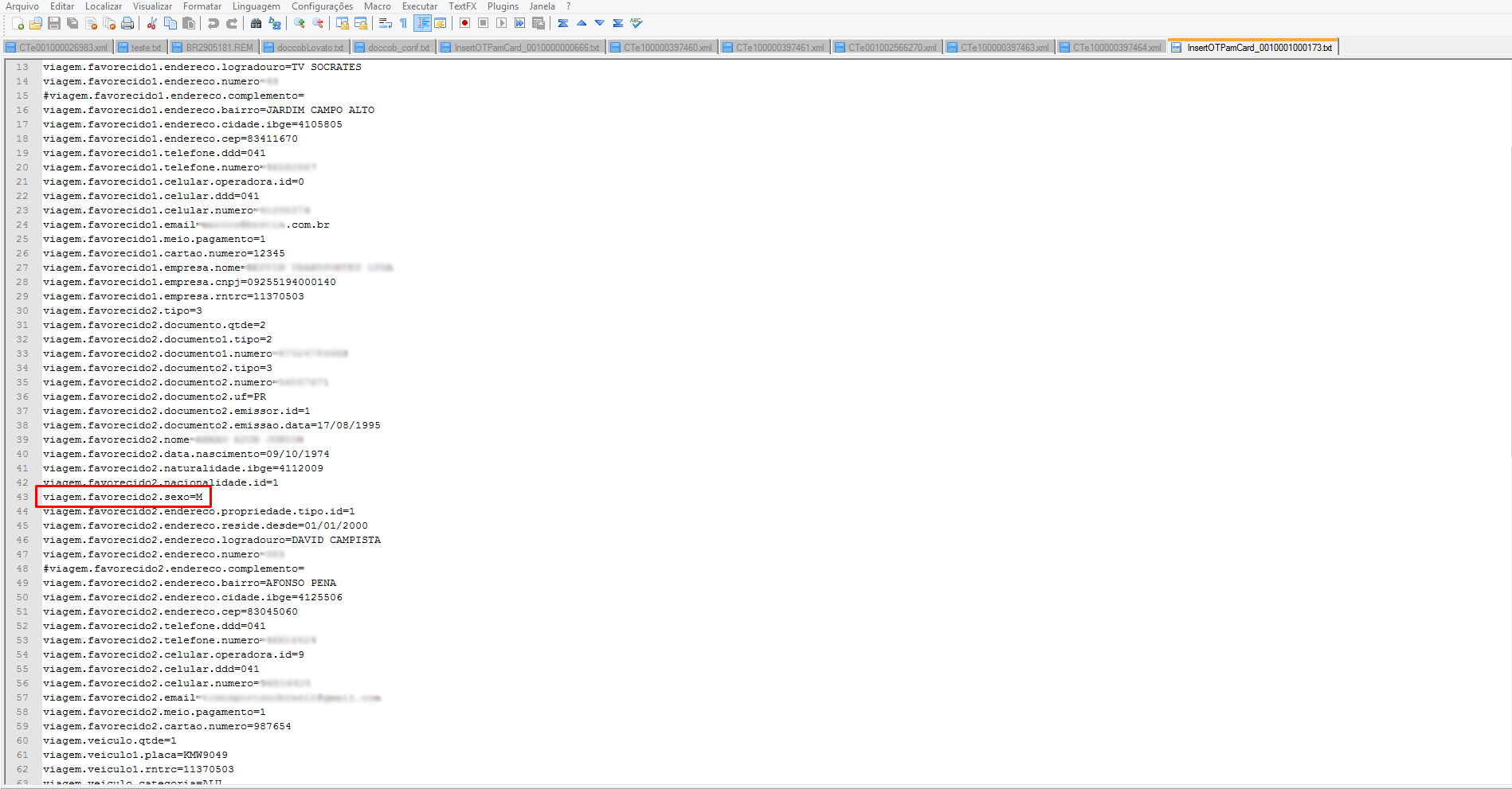The image size is (1512, 789).
Task: Toggle the highlighted indent guide button
Action: click(x=422, y=24)
